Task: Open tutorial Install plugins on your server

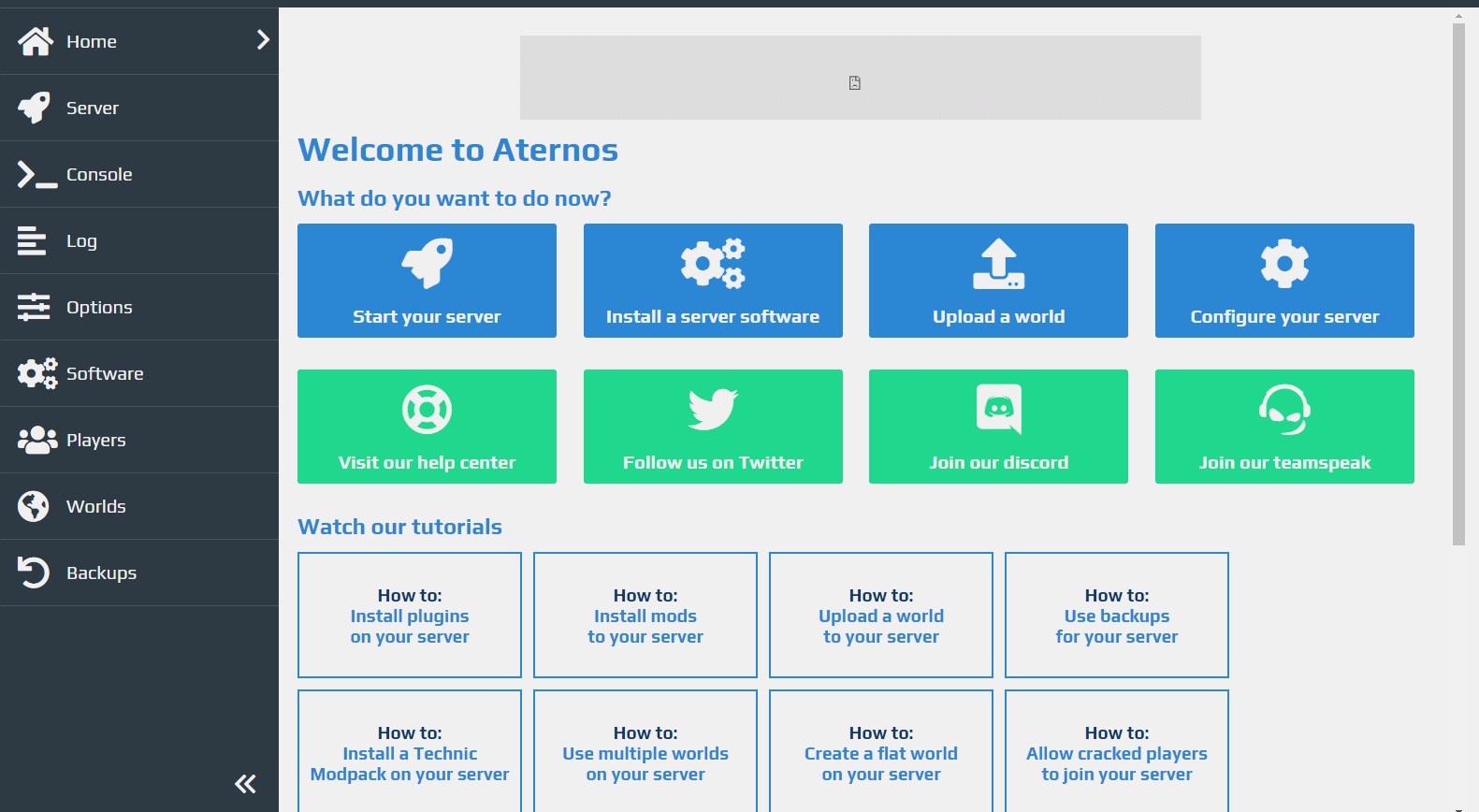Action: pos(410,616)
